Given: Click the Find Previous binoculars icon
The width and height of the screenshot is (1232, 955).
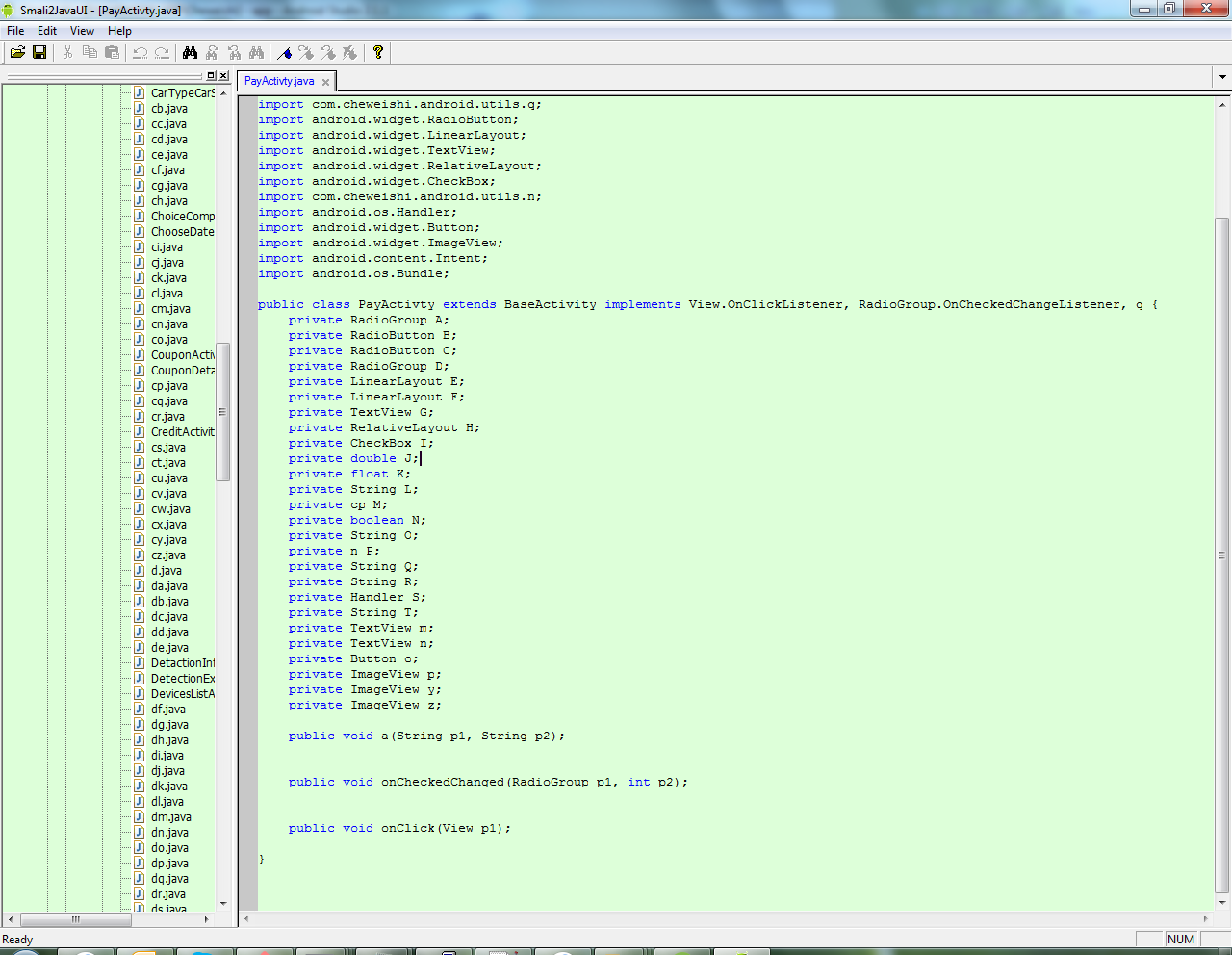Looking at the screenshot, I should [x=234, y=52].
